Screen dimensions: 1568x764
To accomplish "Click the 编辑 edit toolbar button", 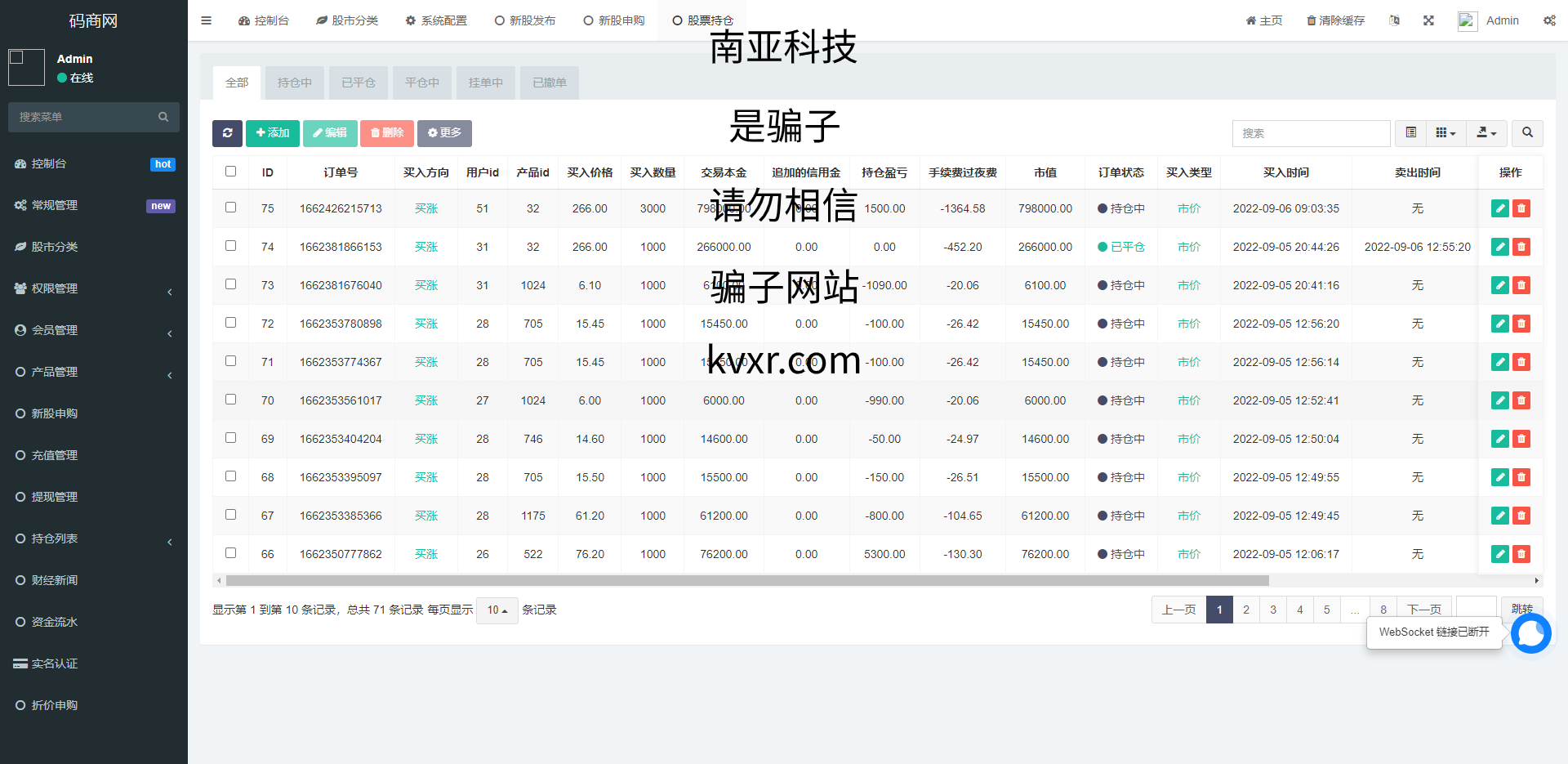I will pyautogui.click(x=330, y=133).
